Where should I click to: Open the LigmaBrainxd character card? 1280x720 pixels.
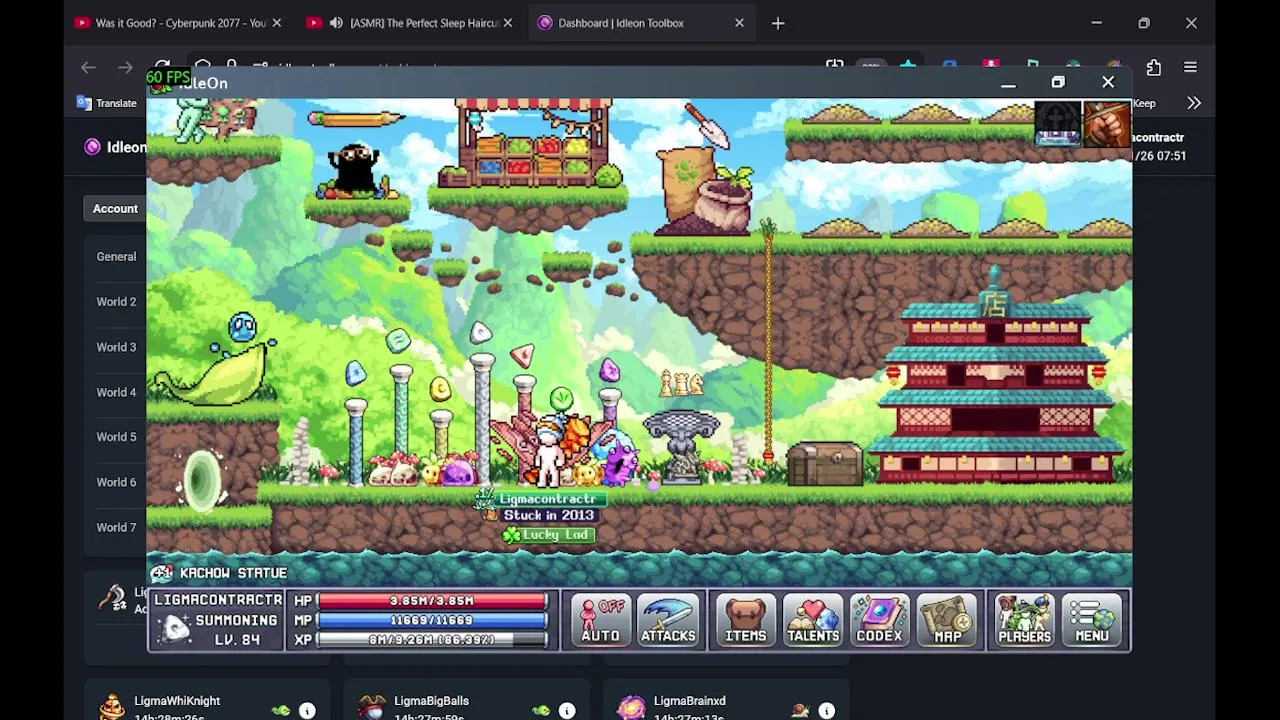pos(726,702)
